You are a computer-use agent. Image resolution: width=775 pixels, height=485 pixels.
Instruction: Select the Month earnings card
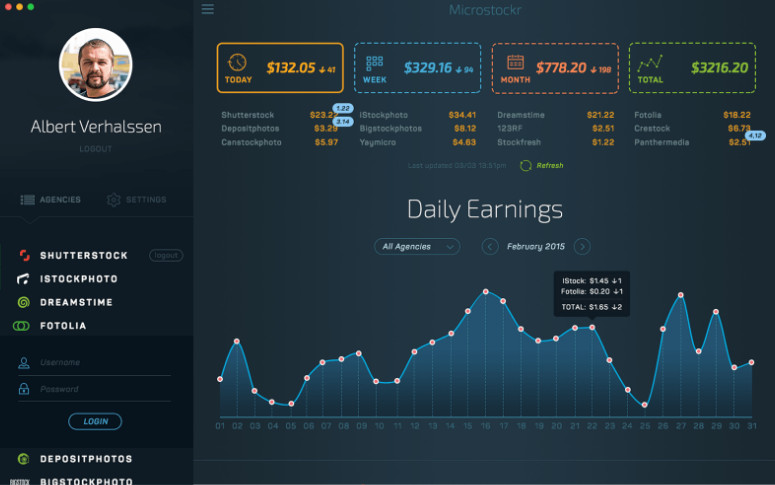point(555,68)
